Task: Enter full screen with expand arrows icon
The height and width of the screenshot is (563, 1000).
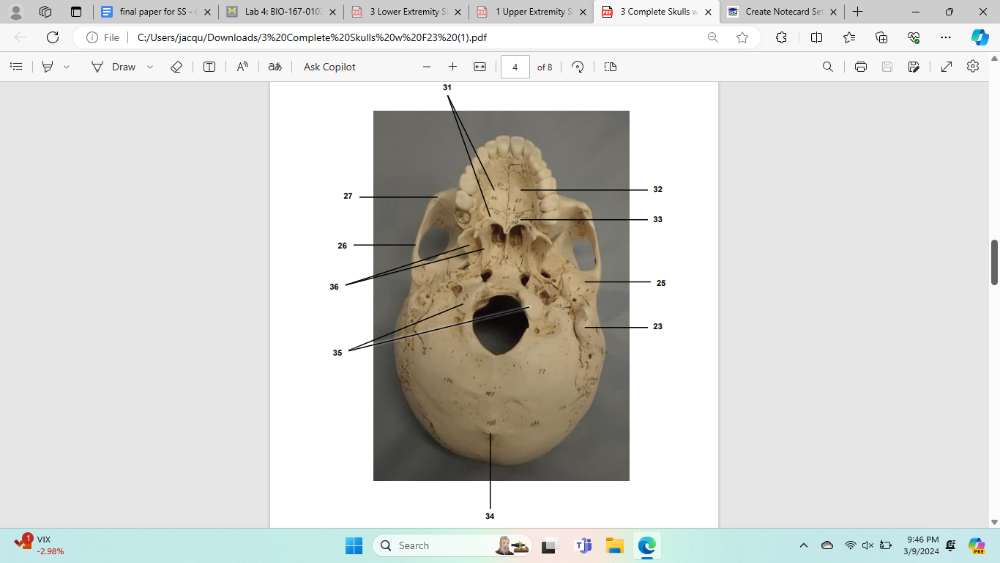Action: 946,67
